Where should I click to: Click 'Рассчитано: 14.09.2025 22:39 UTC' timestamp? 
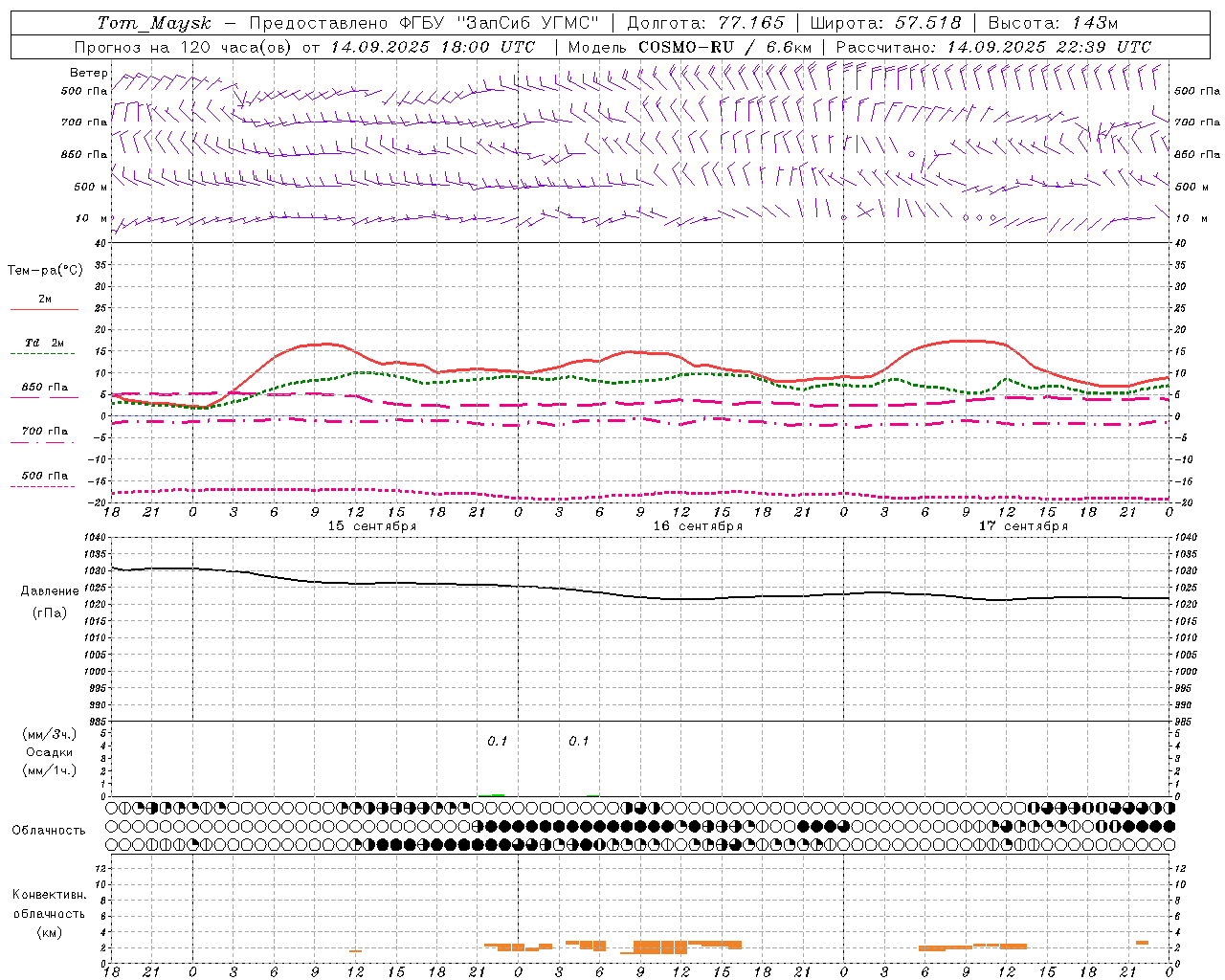coord(993,47)
